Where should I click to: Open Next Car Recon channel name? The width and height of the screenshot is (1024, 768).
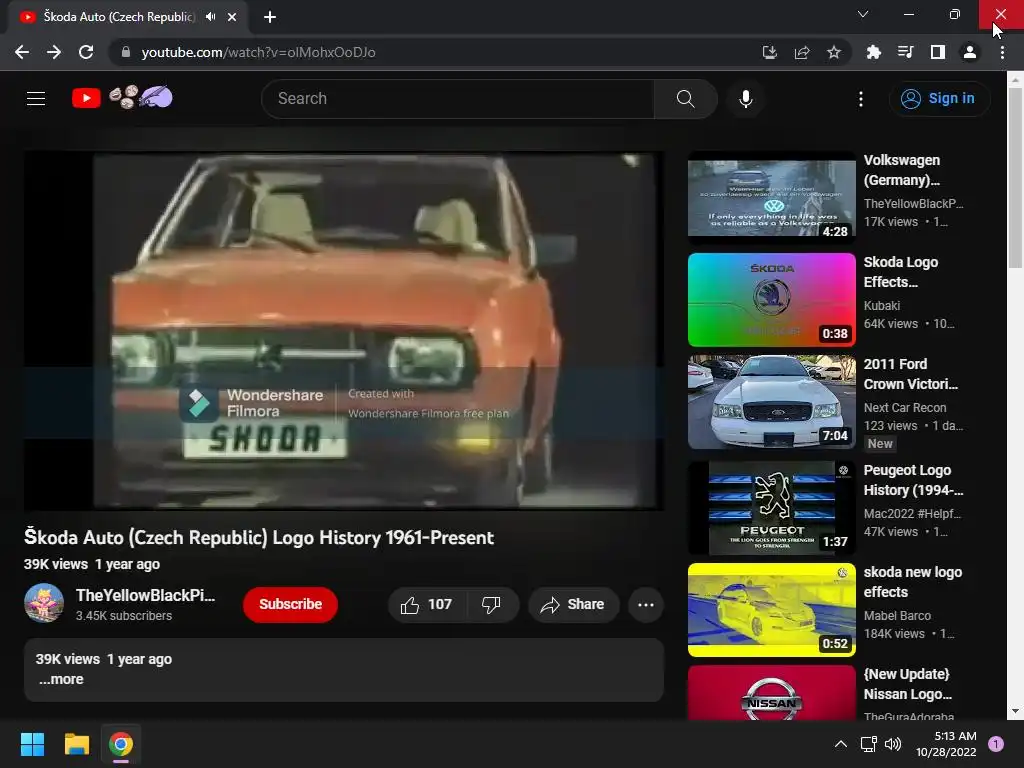904,408
